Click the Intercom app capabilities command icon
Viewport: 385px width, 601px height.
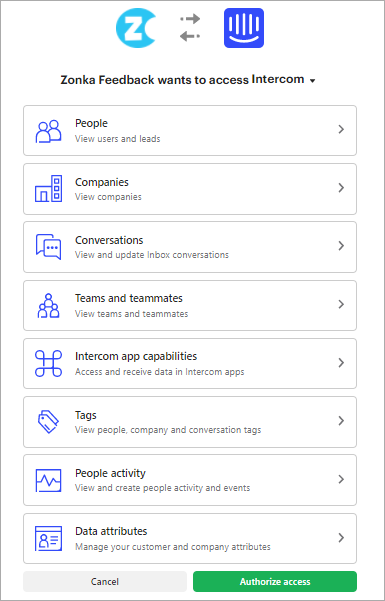tap(48, 363)
